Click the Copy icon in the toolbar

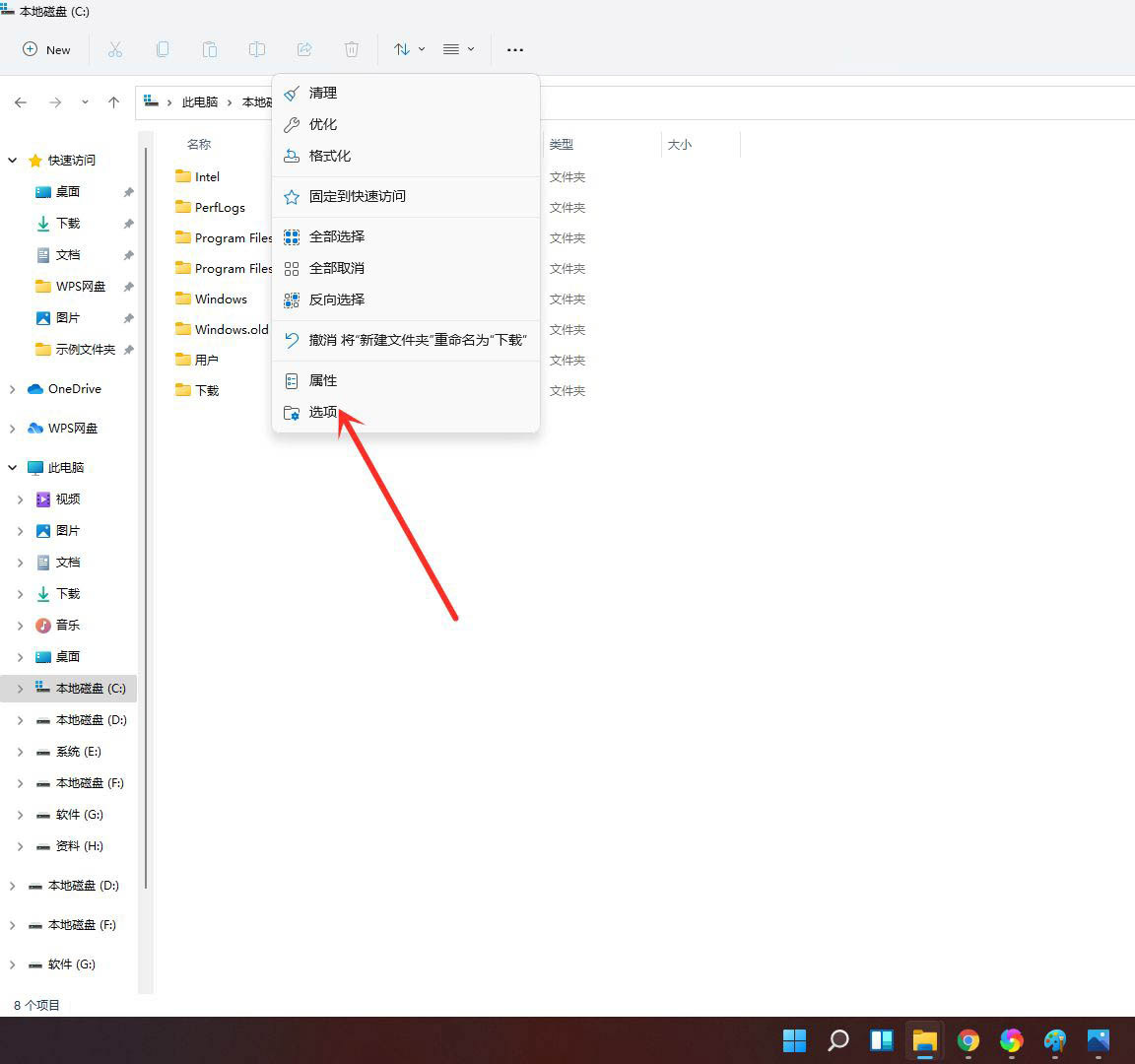click(x=163, y=49)
